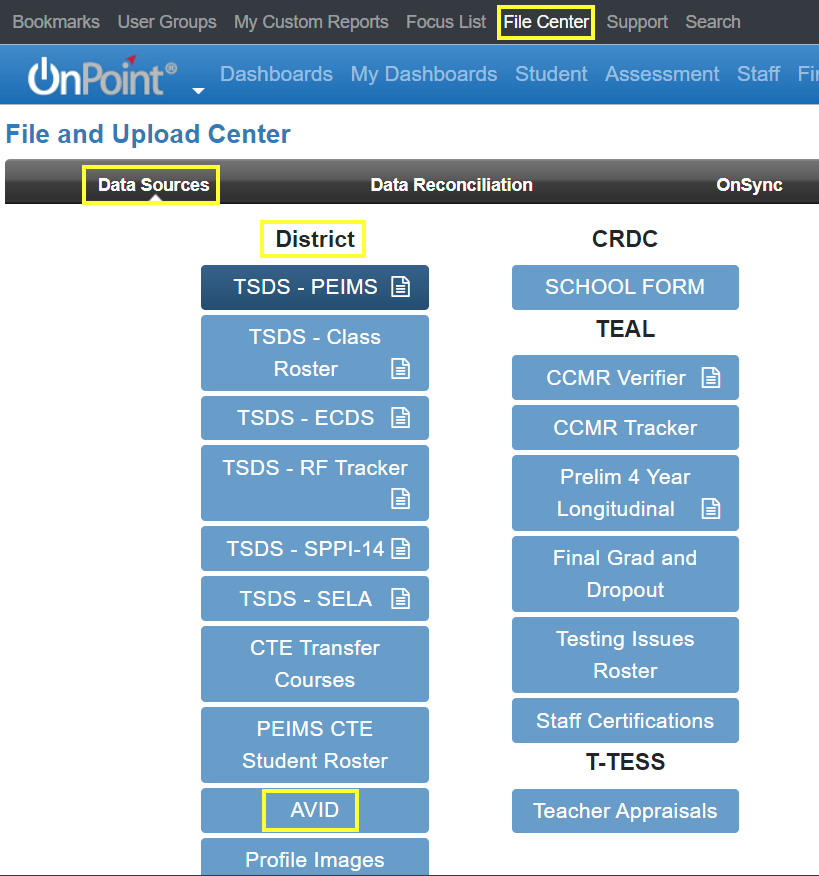Switch to the Data Reconciliation tab
This screenshot has width=819, height=876.
point(451,184)
